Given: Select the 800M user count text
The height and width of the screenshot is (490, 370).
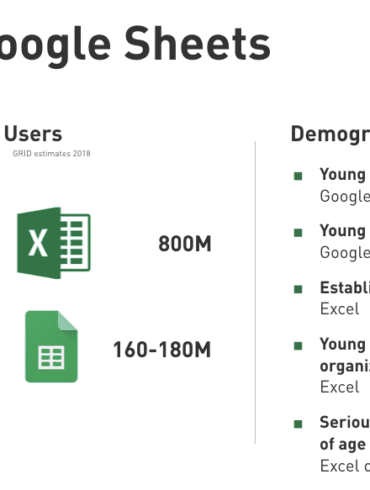Looking at the screenshot, I should [185, 244].
